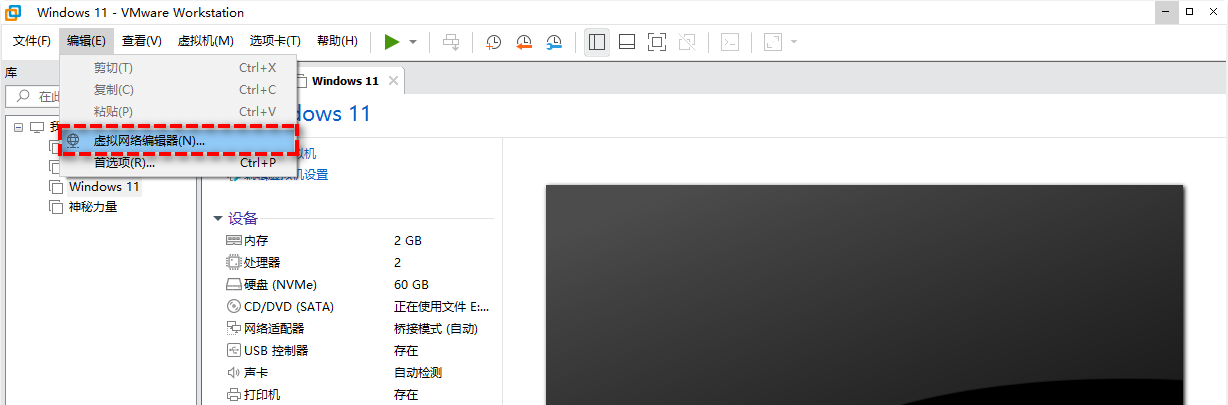The height and width of the screenshot is (405, 1228).
Task: Collapse the 设备 section triangle
Action: 218,219
